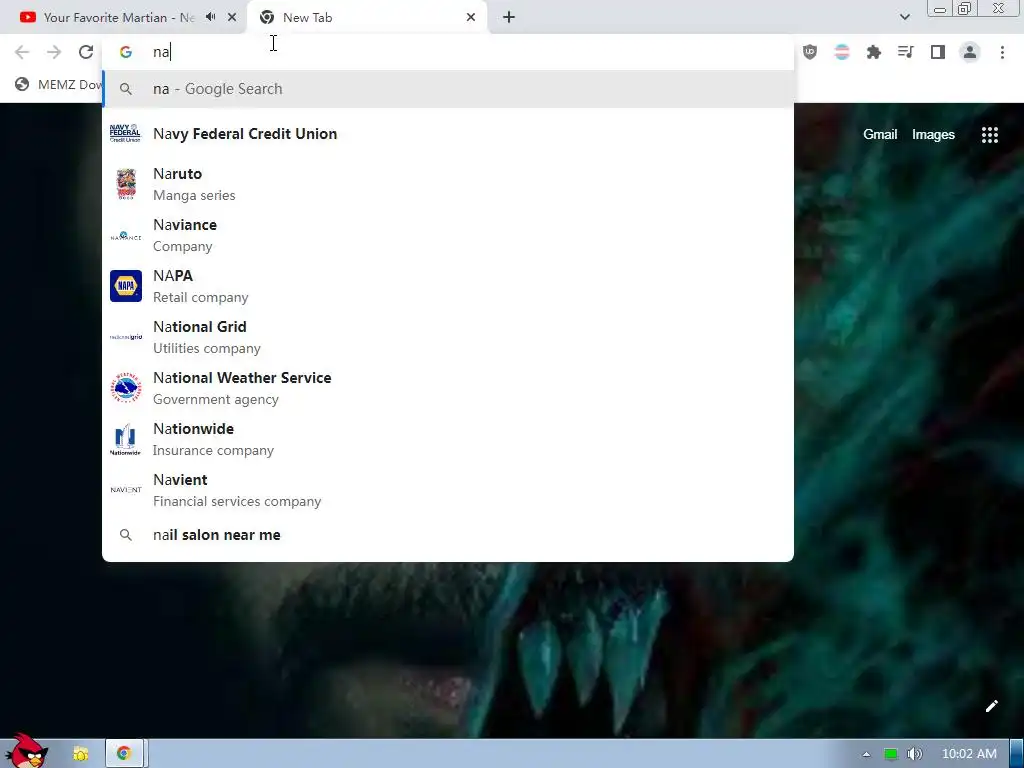Mute the YouTube tab audio speaker icon
The height and width of the screenshot is (768, 1024).
pyautogui.click(x=210, y=17)
